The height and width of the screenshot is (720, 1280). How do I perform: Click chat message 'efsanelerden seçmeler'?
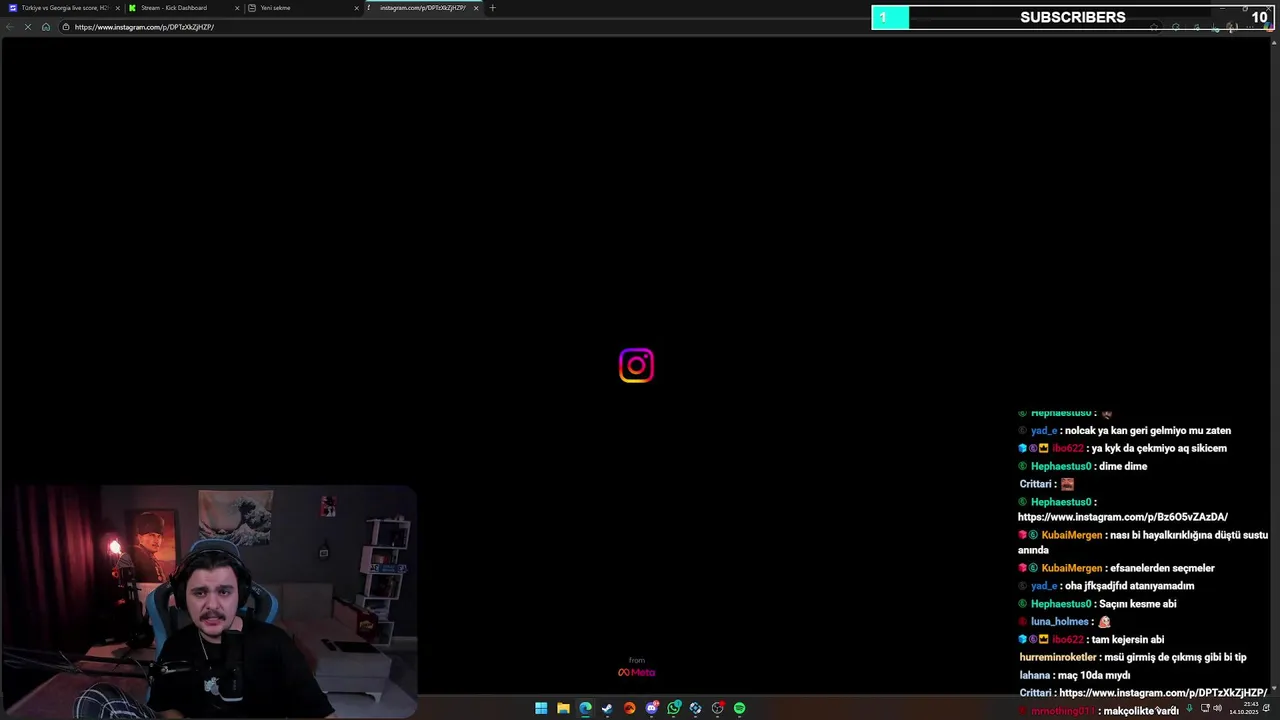(x=1162, y=568)
